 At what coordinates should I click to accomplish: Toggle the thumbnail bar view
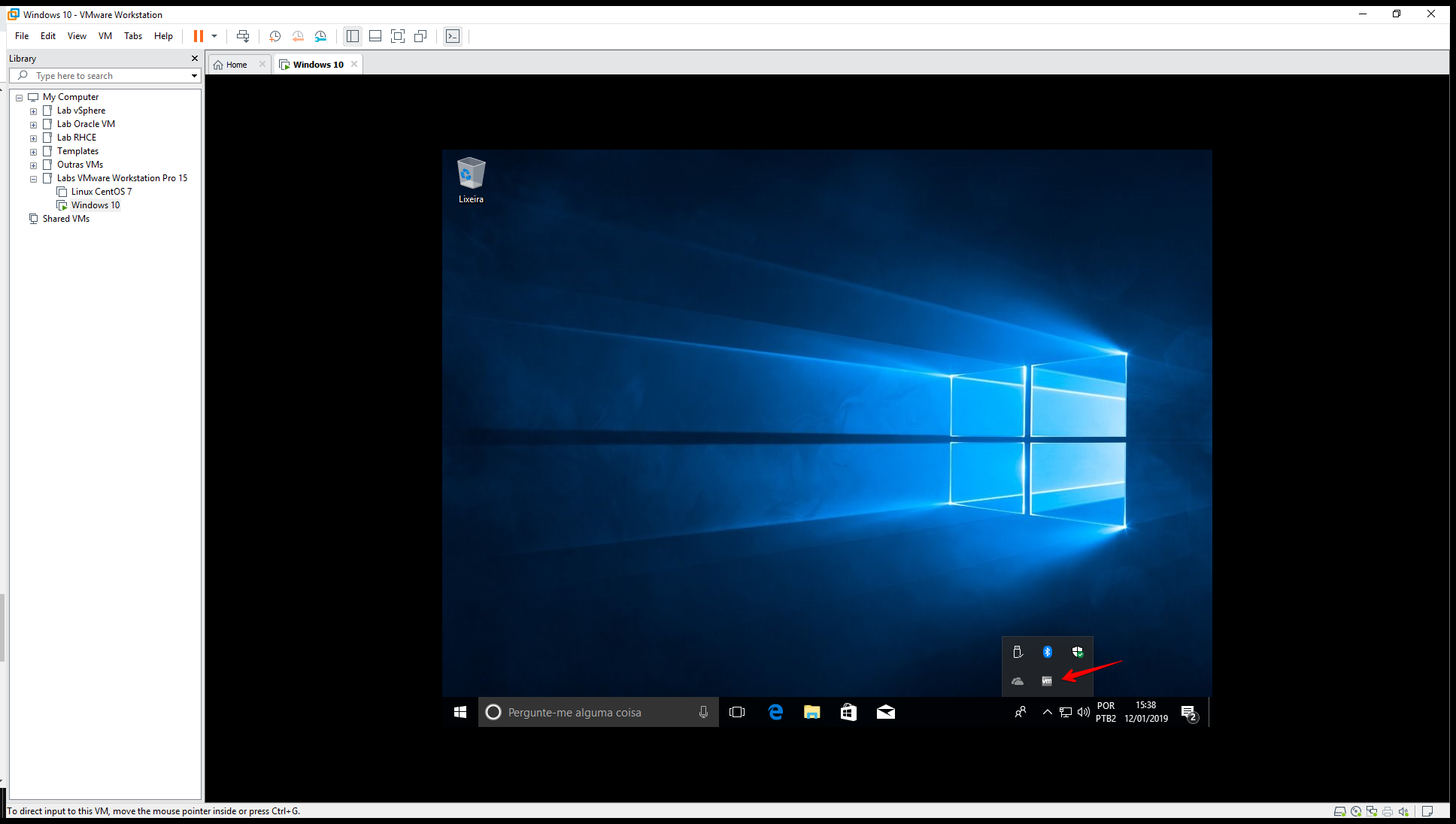375,36
